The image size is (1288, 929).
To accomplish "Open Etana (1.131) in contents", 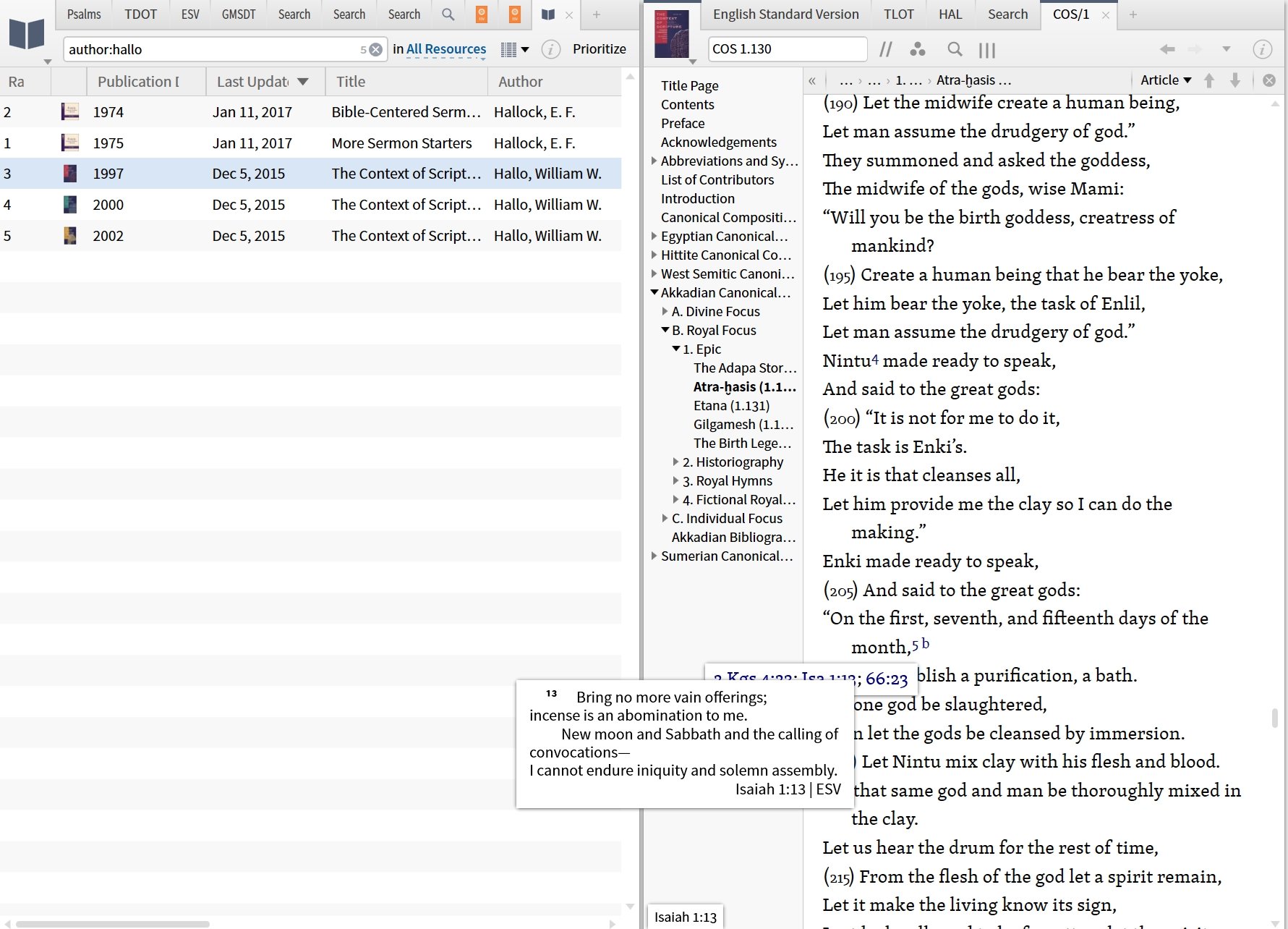I will pyautogui.click(x=731, y=405).
